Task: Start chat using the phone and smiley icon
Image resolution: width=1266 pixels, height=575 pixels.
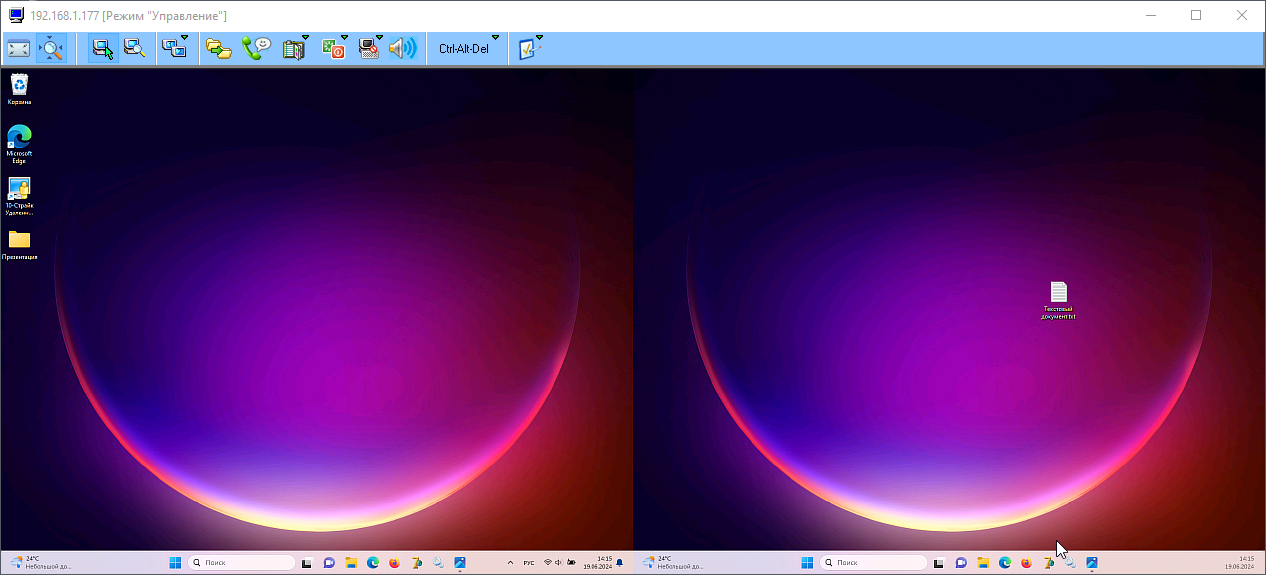Action: tap(256, 48)
